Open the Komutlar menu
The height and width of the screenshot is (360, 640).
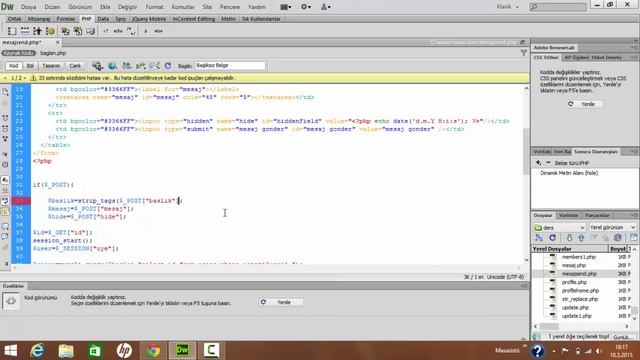tap(183, 7)
